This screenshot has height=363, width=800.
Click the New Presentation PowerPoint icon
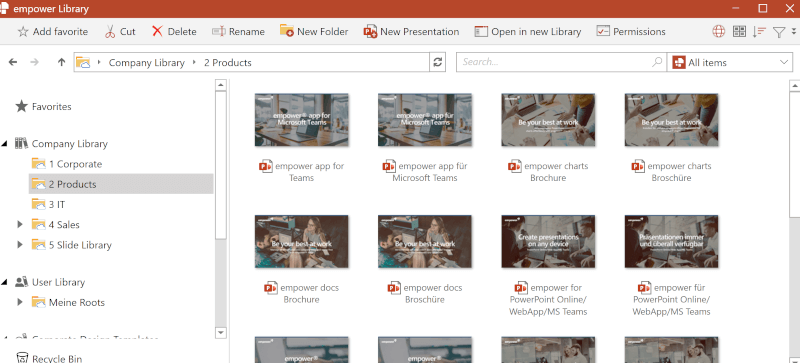pos(370,32)
